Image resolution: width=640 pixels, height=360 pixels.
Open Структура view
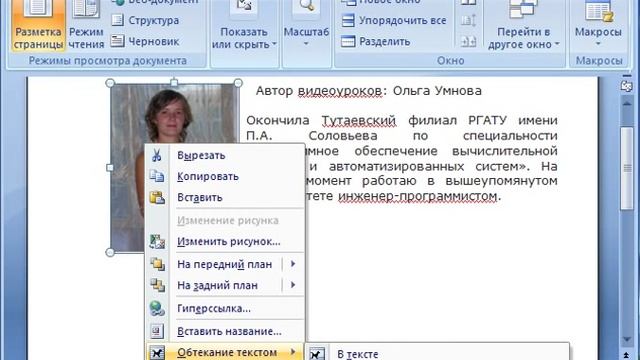click(x=145, y=20)
